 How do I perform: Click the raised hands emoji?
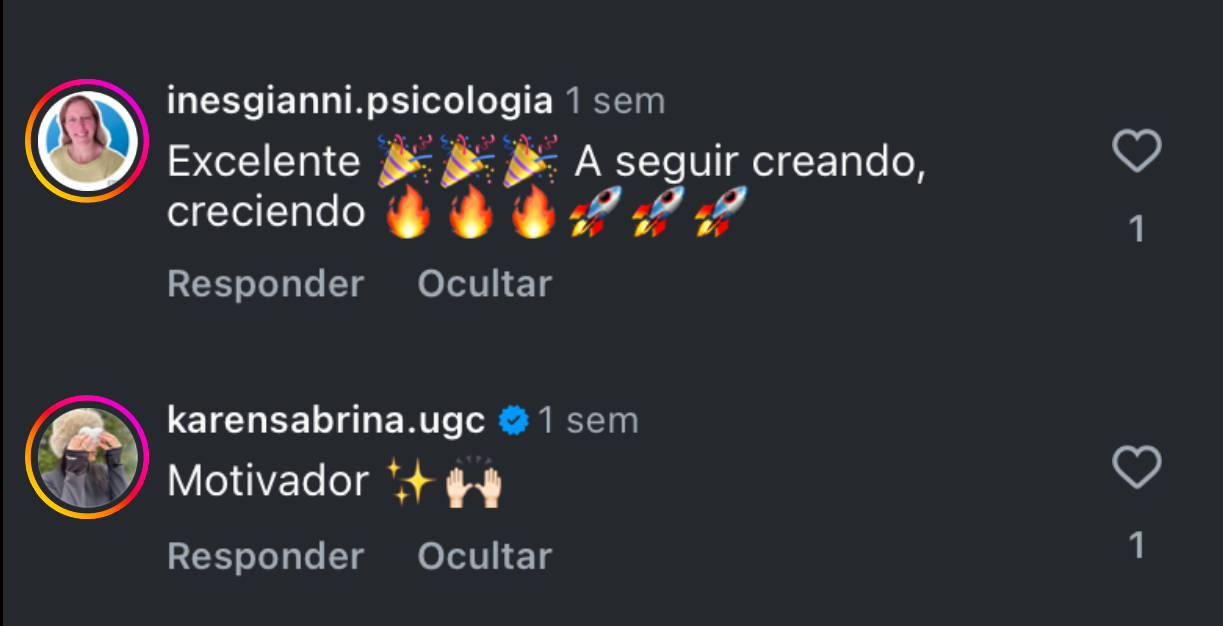tap(473, 482)
